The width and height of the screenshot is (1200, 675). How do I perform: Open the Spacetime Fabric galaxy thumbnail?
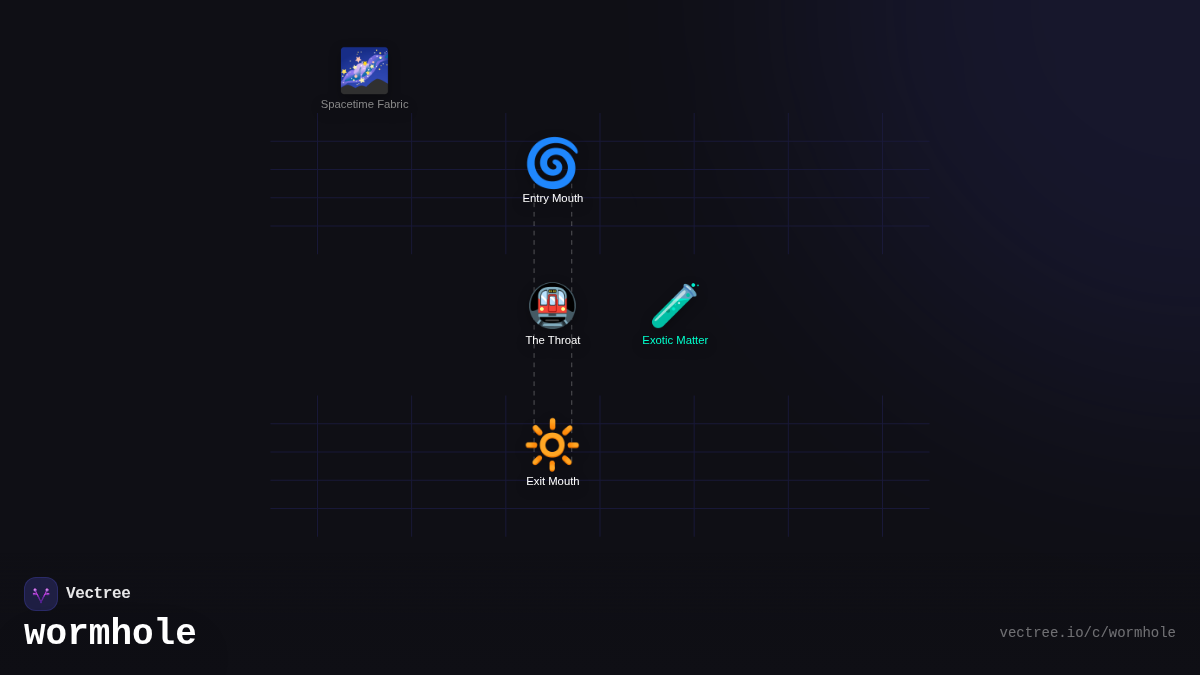pos(364,71)
